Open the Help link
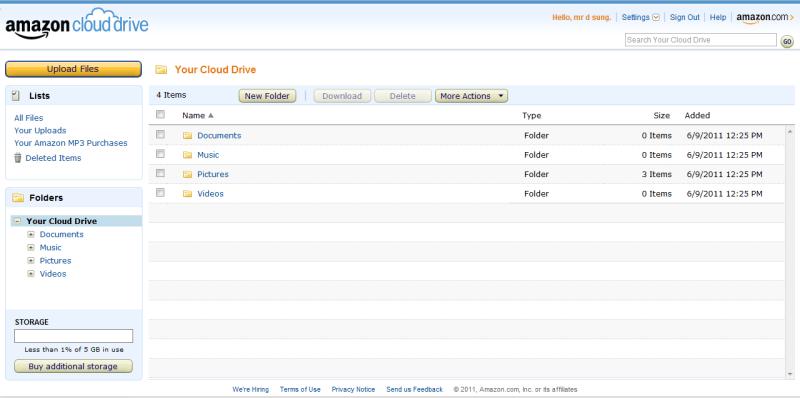800x398 pixels. click(717, 17)
